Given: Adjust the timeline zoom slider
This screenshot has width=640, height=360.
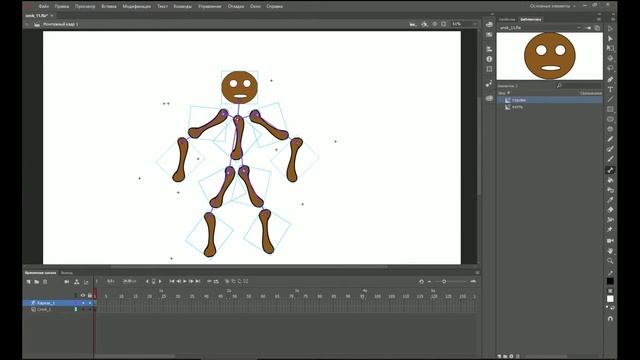Looking at the screenshot, I should pyautogui.click(x=444, y=281).
